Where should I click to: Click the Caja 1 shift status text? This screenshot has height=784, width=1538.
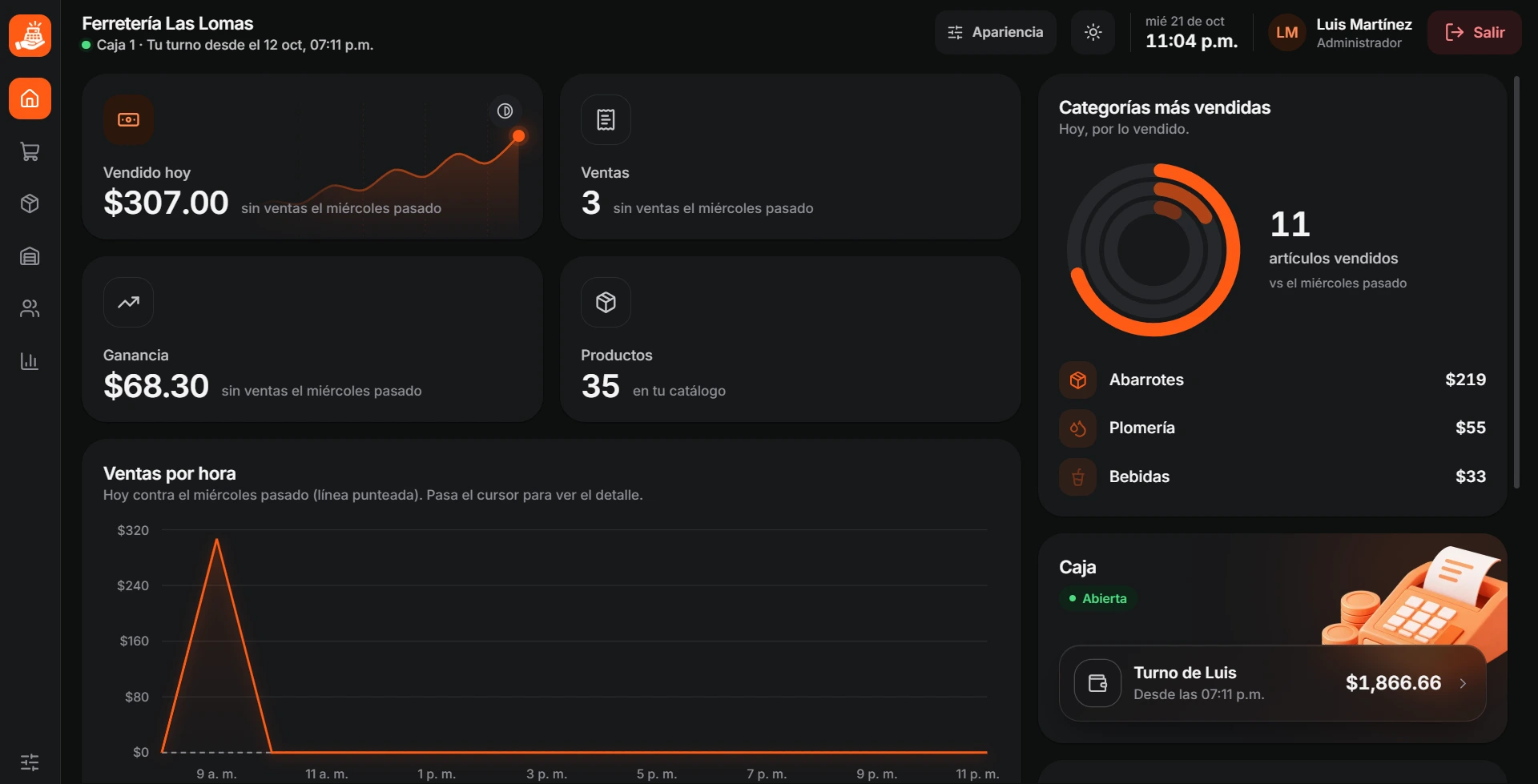tap(235, 45)
